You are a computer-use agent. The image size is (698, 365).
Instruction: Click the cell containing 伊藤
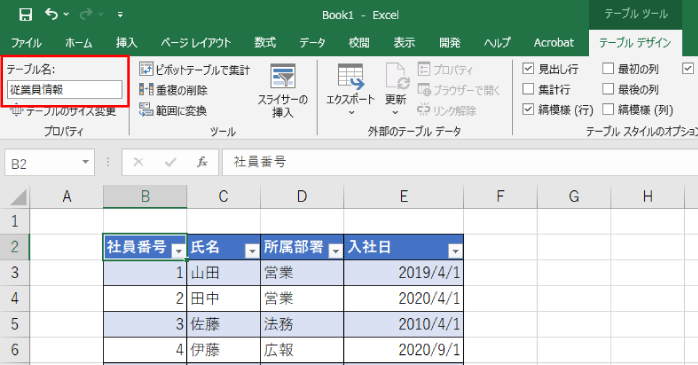click(224, 350)
